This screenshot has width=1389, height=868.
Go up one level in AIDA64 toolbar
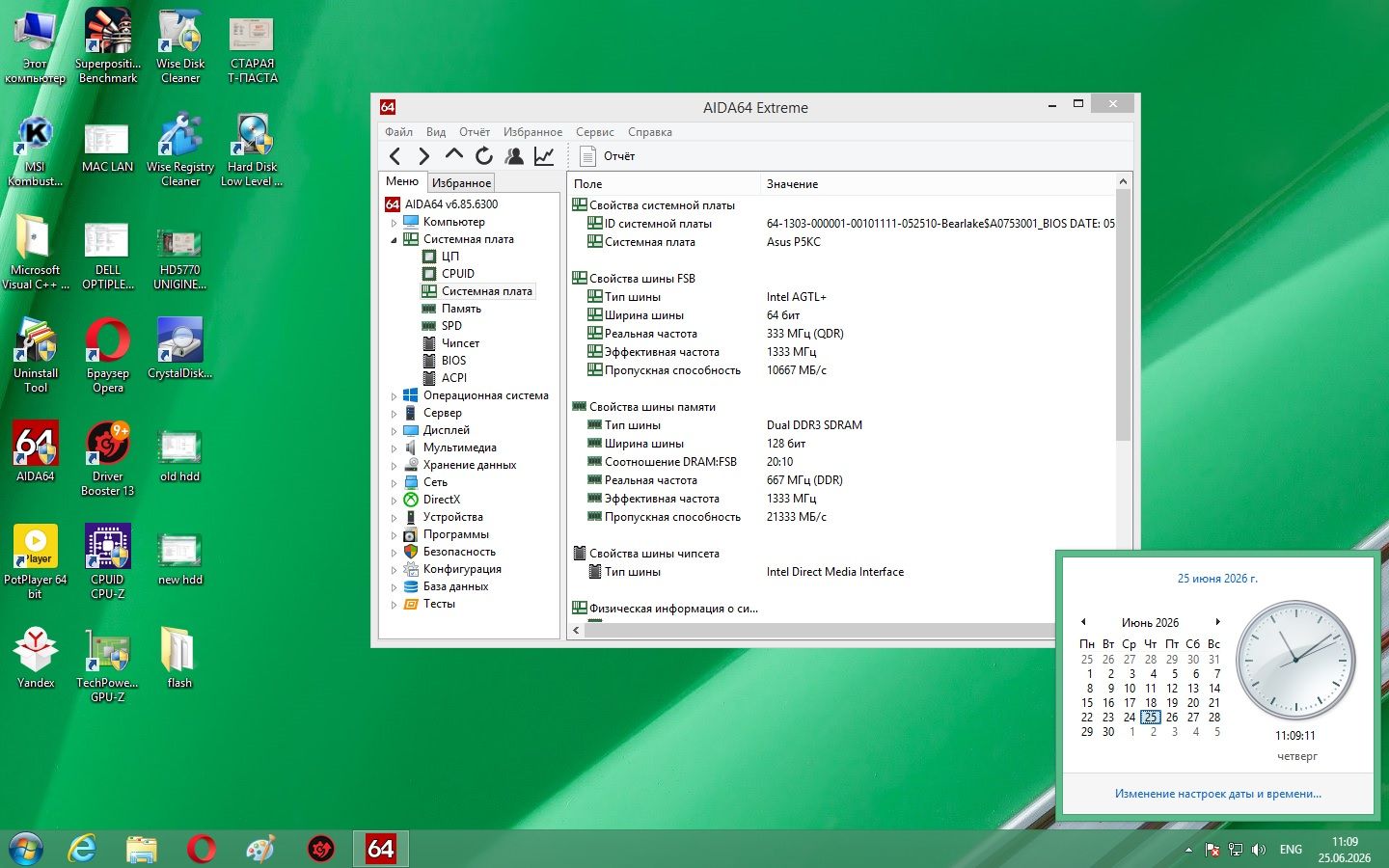pos(454,155)
